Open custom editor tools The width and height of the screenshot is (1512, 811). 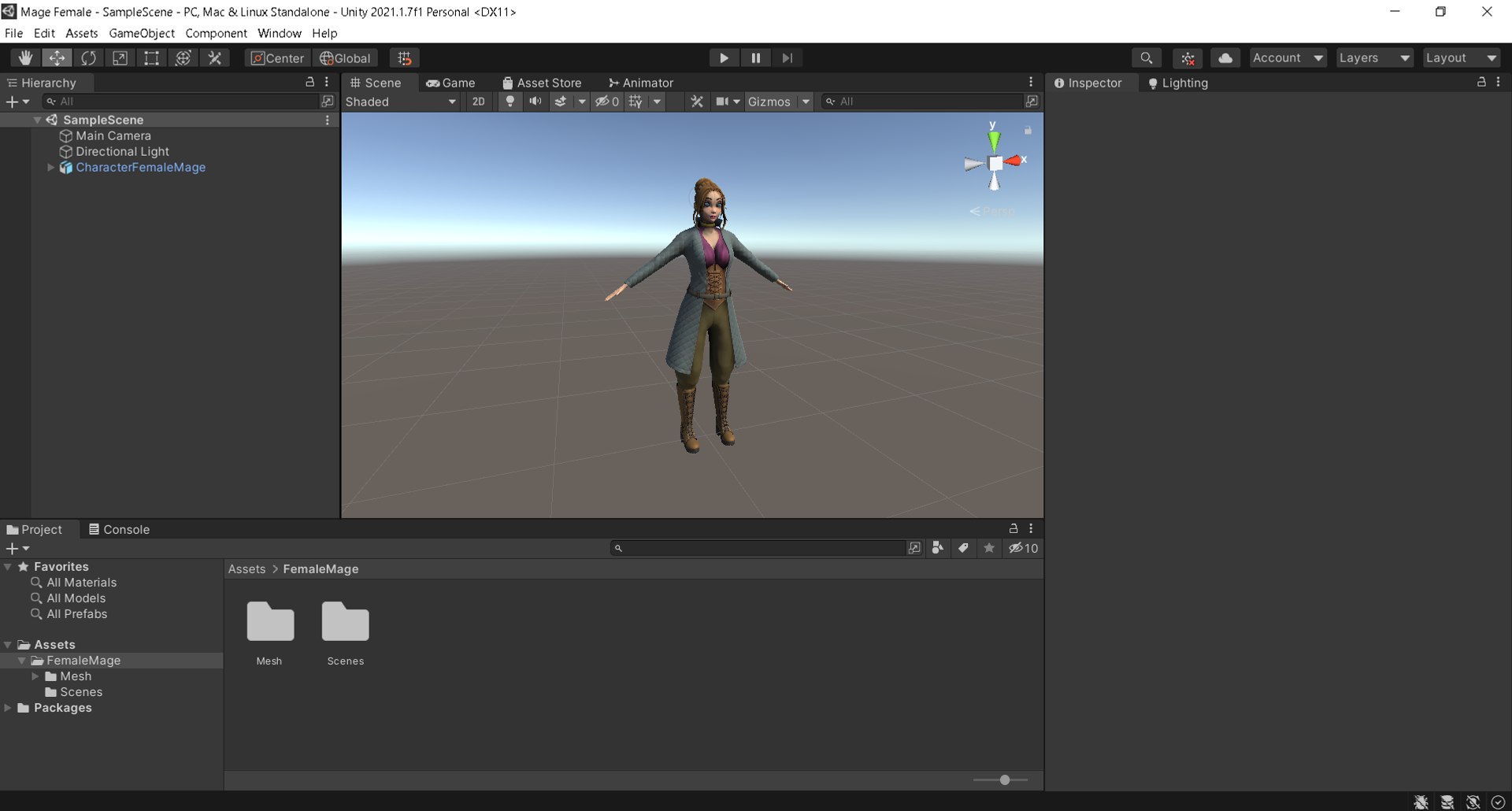point(214,58)
